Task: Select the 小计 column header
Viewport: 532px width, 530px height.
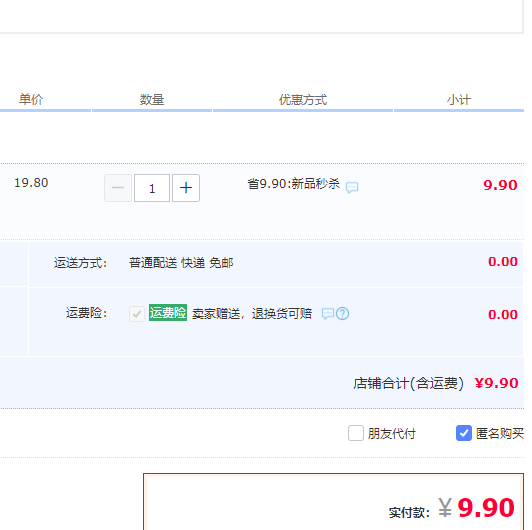Action: [x=459, y=100]
